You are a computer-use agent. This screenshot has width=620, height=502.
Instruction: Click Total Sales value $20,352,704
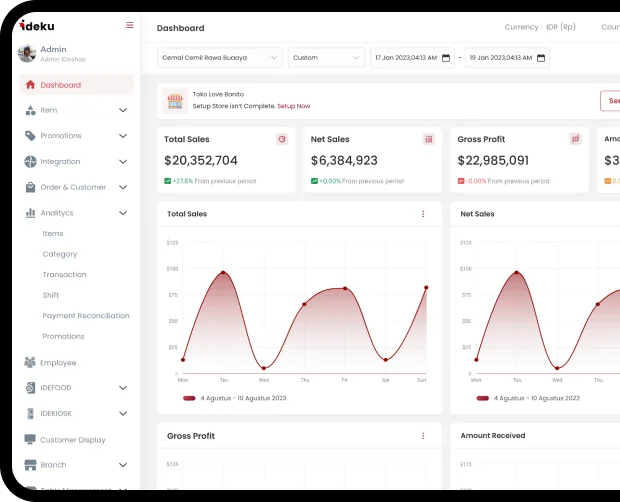tap(200, 160)
